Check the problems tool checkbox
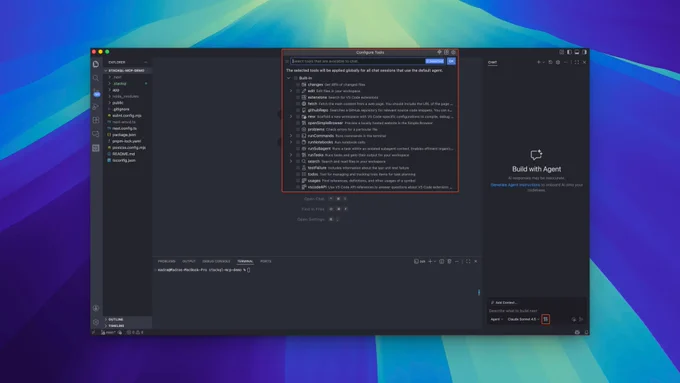Screen dimensions: 680x383 [298, 129]
